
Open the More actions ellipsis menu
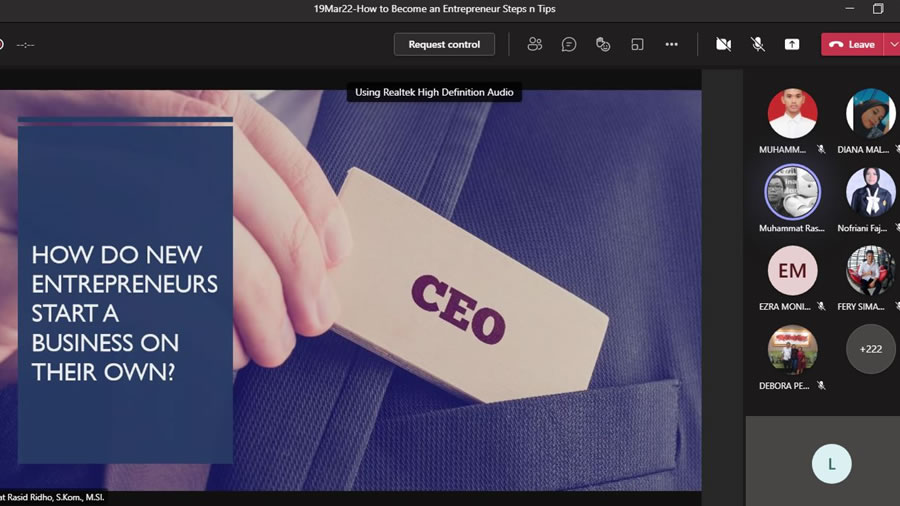672,44
